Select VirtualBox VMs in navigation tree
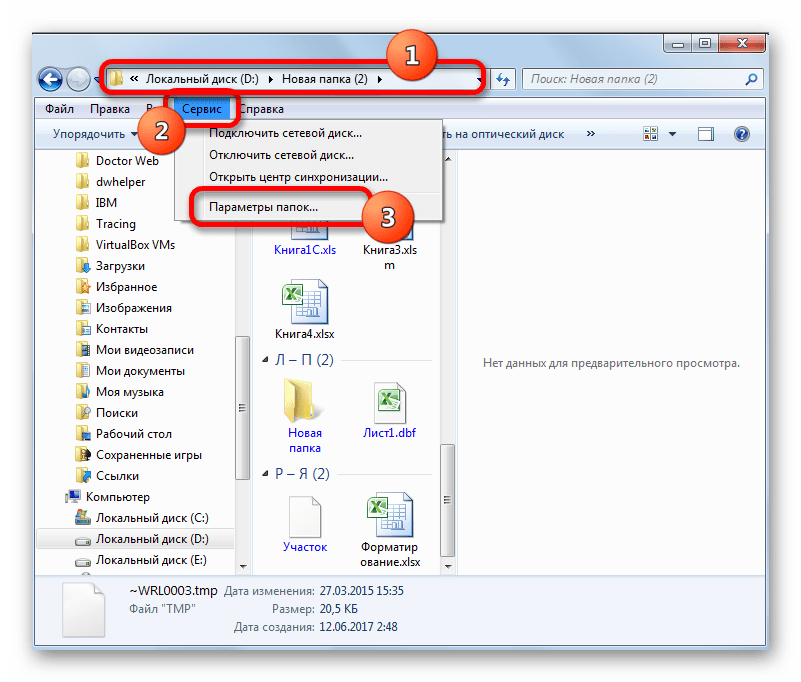This screenshot has height=682, width=801. pyautogui.click(x=135, y=245)
